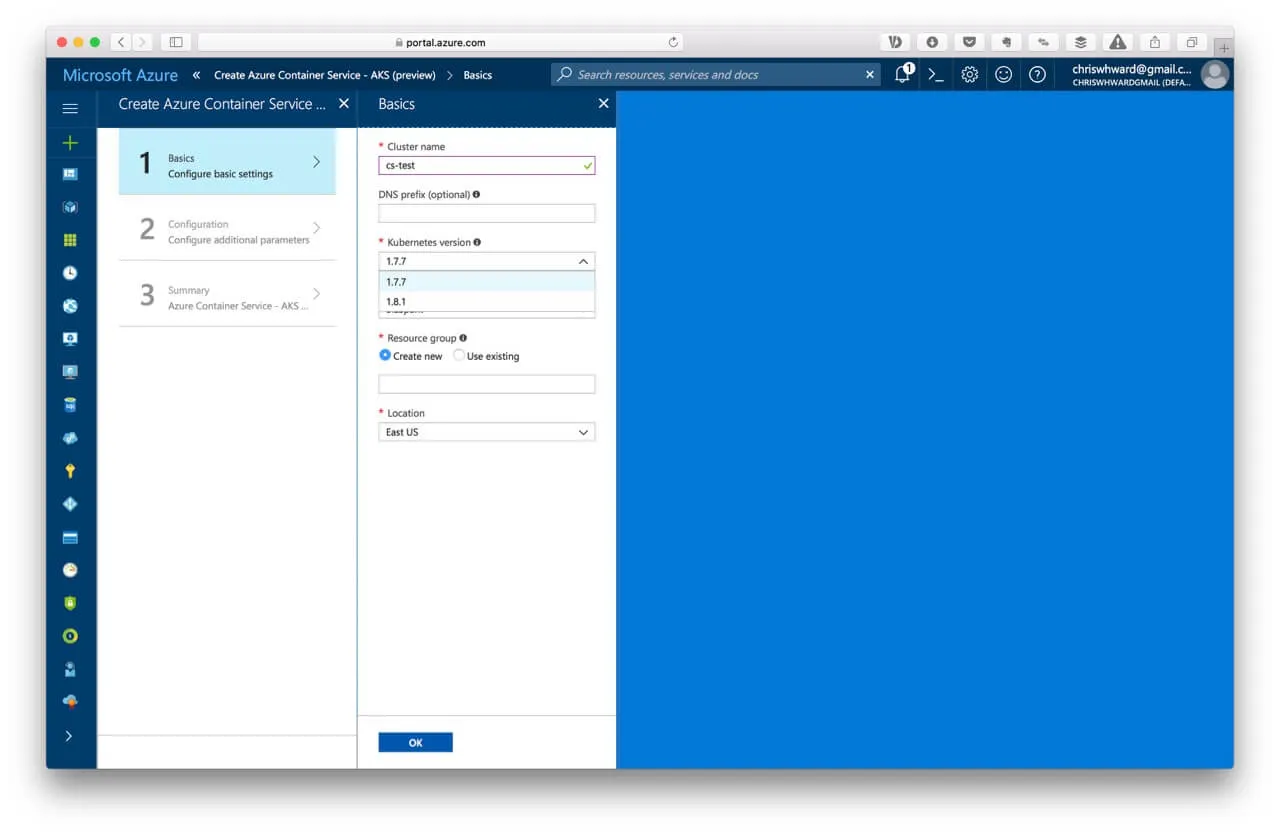Open SQL databases icon in sidebar
Viewport: 1280px width, 835px height.
[70, 405]
